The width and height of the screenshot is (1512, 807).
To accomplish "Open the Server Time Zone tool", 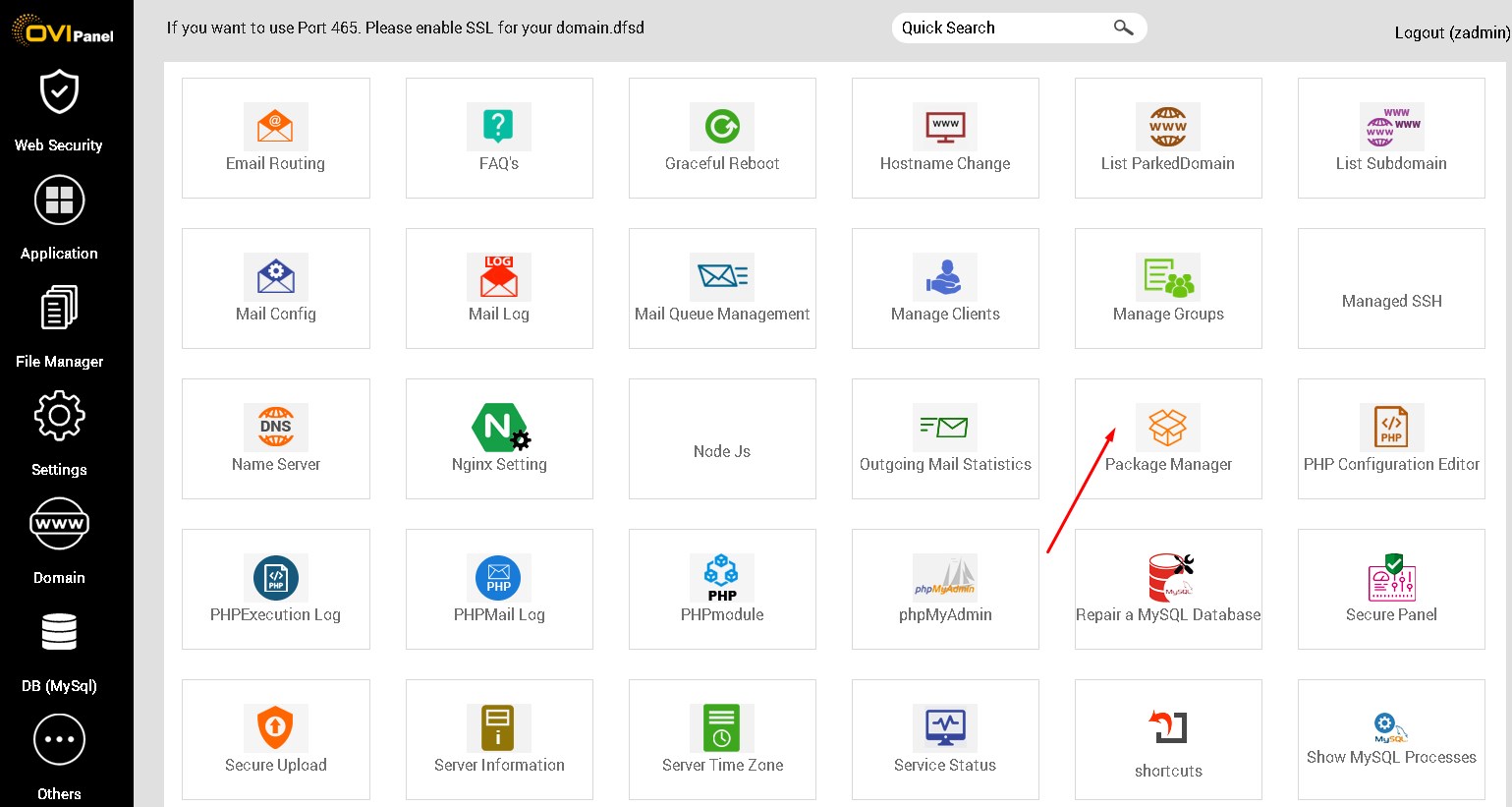I will (x=722, y=739).
